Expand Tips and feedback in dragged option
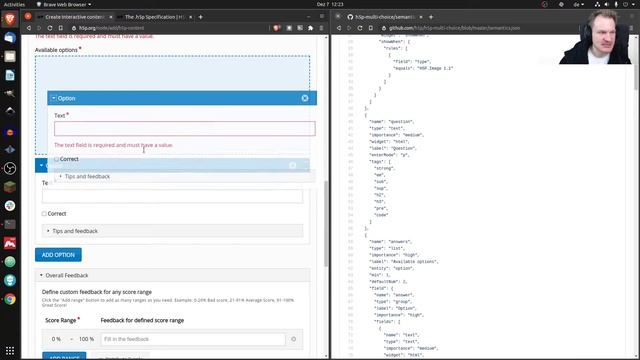The height and width of the screenshot is (360, 640). click(184, 176)
